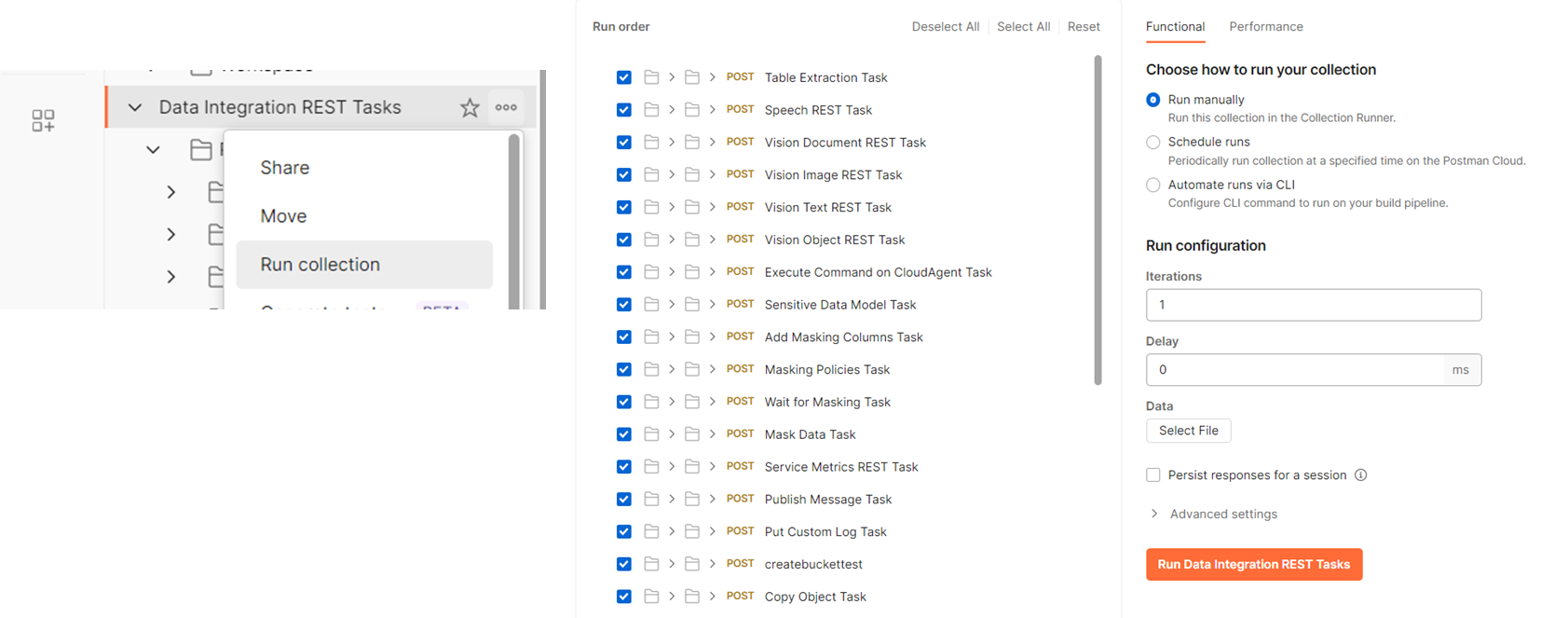Screen dimensions: 1568x618
Task: Click the second folder icon in Vision Image REST Task row
Action: click(x=692, y=175)
